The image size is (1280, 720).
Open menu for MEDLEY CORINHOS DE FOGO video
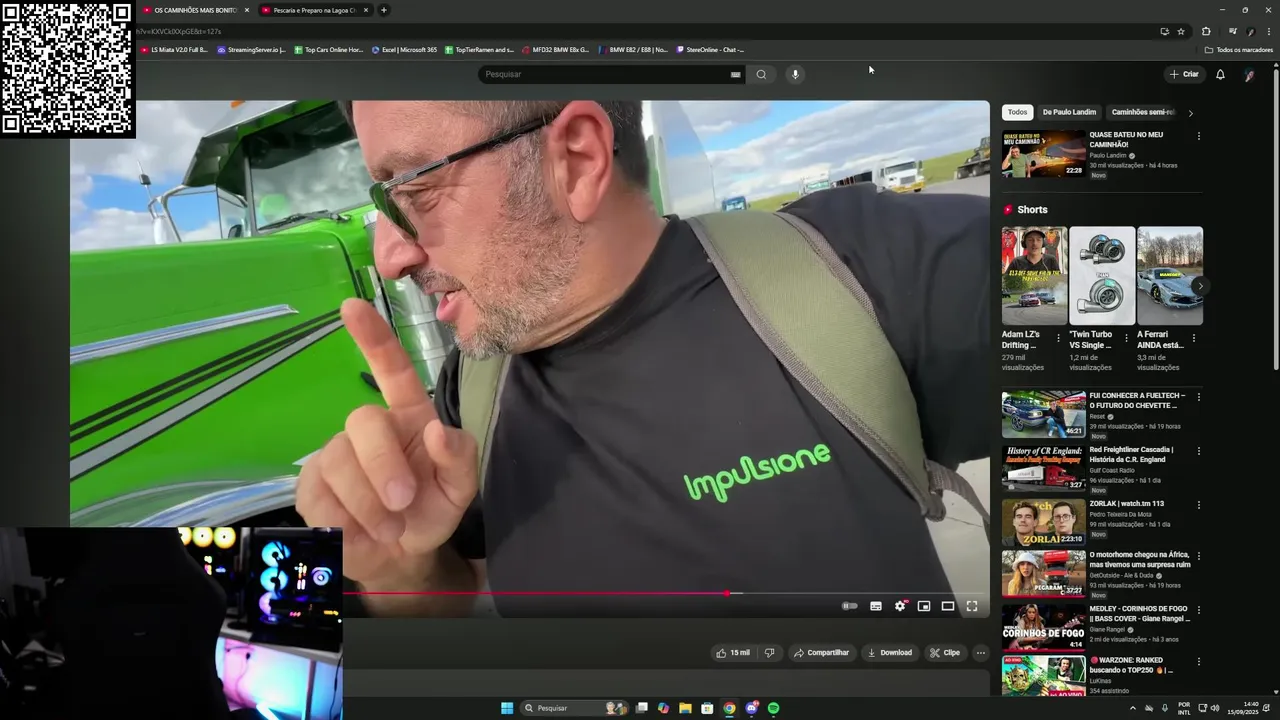[x=1199, y=611]
